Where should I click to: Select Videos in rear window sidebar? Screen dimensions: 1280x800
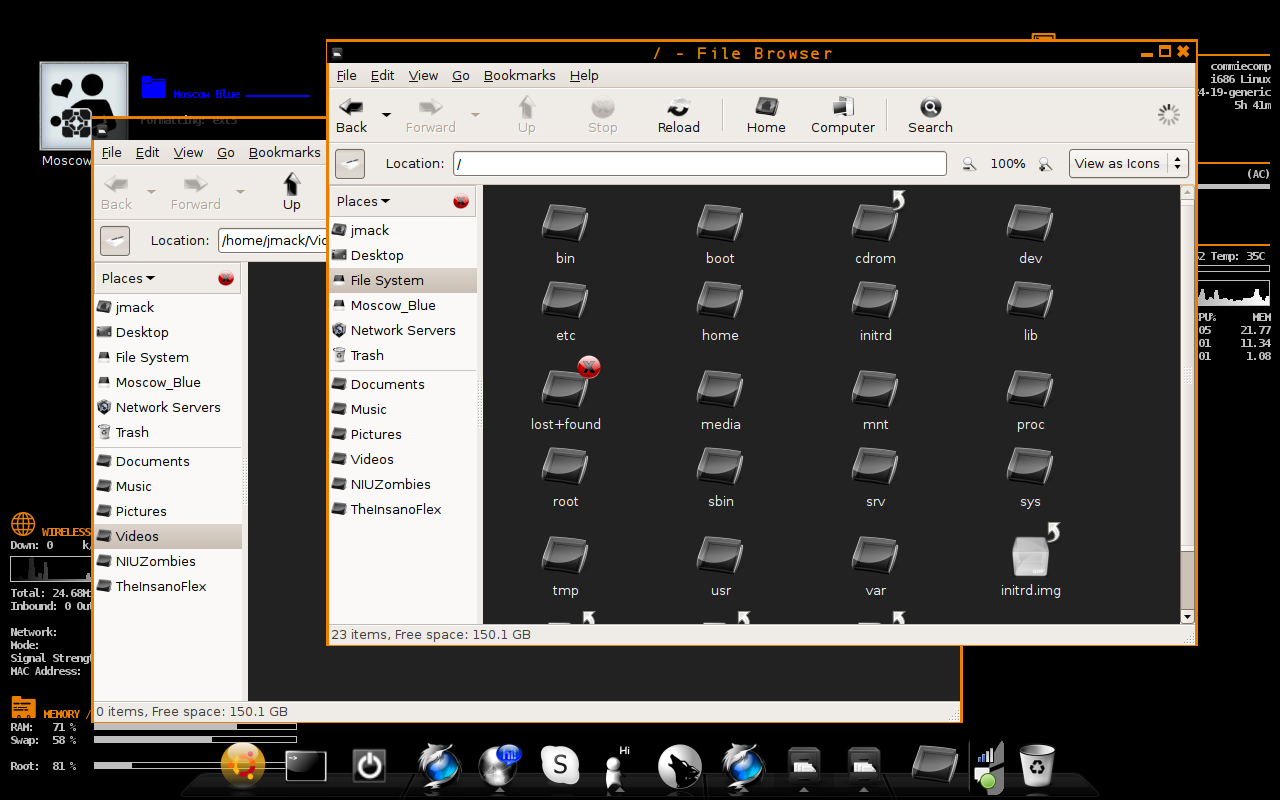pyautogui.click(x=168, y=536)
